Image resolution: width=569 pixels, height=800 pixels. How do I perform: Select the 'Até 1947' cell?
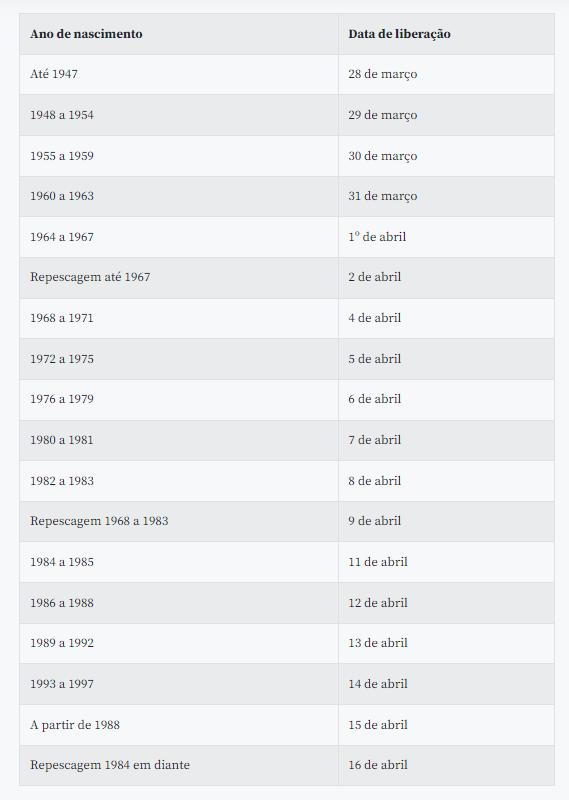(x=179, y=74)
